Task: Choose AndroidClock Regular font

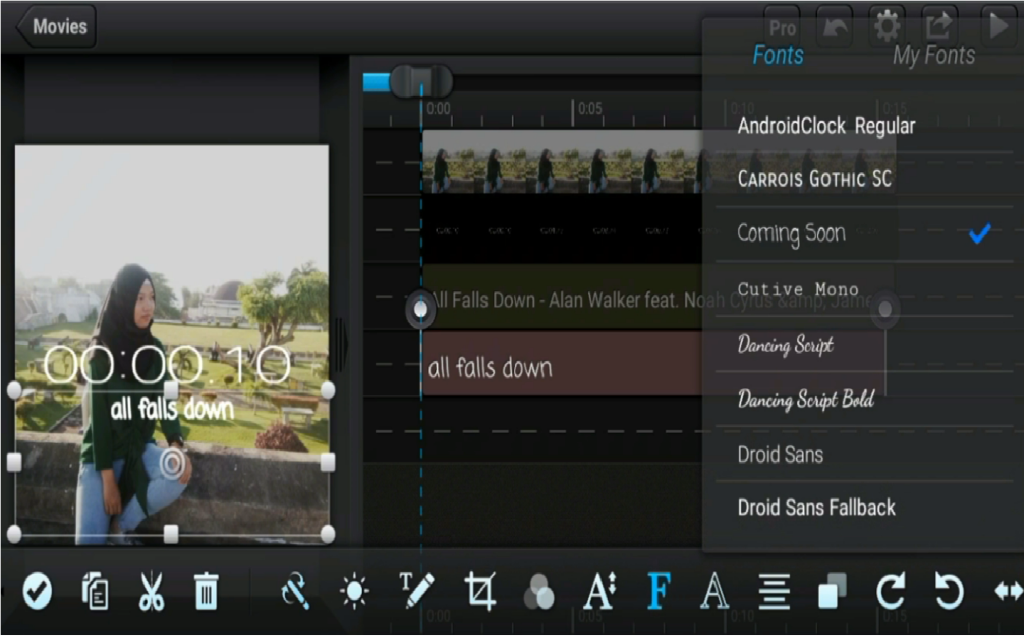Action: pos(864,125)
